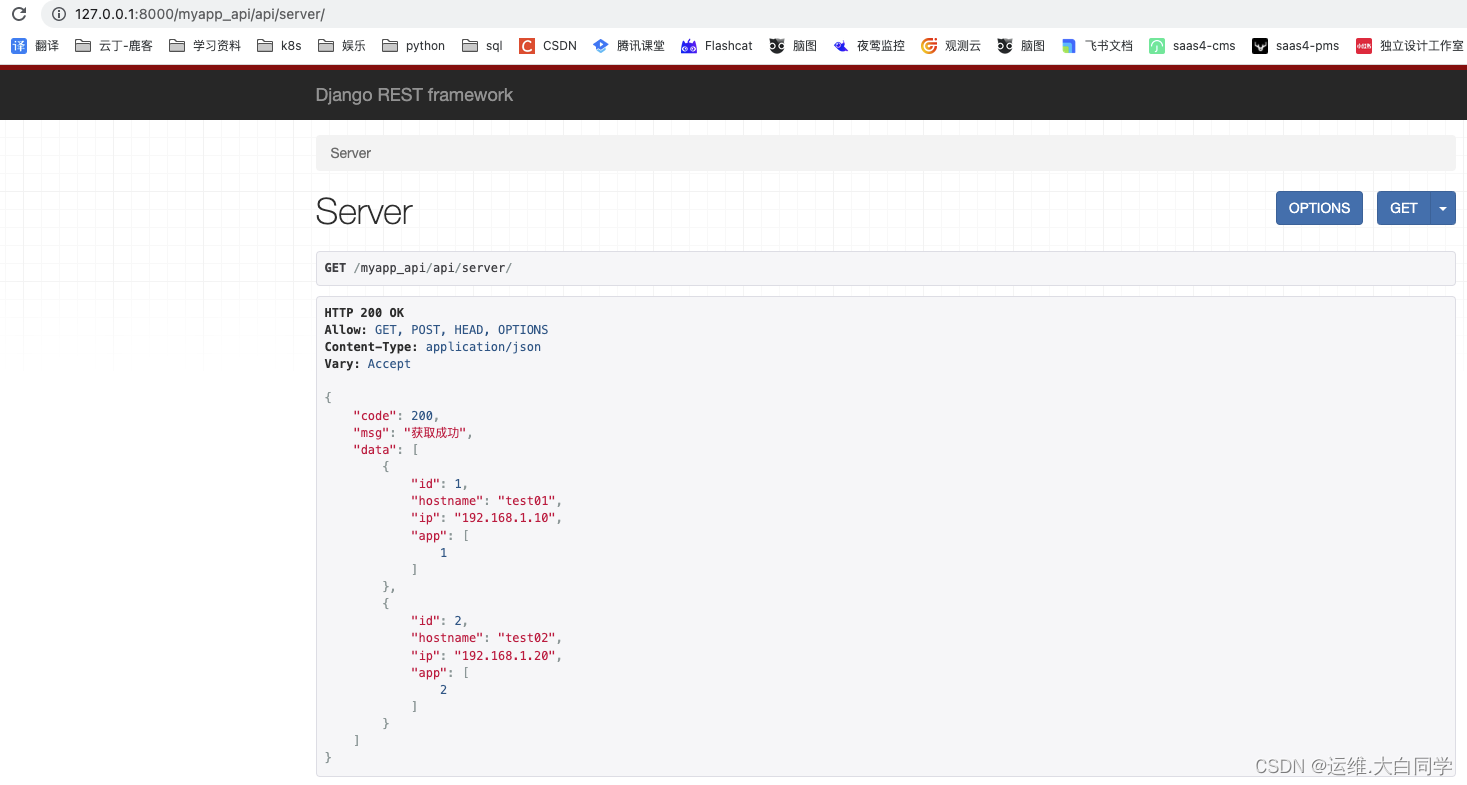1467x785 pixels.
Task: Open the CSDN bookmark
Action: [x=548, y=45]
